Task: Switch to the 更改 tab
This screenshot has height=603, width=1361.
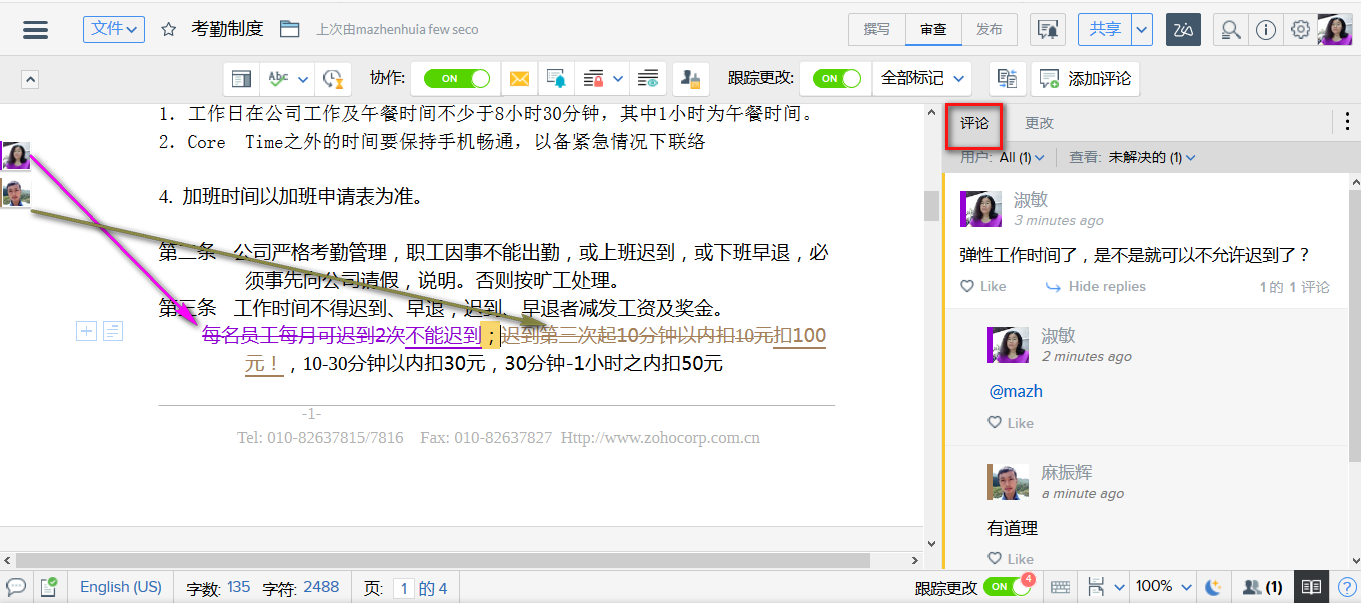Action: (1037, 125)
